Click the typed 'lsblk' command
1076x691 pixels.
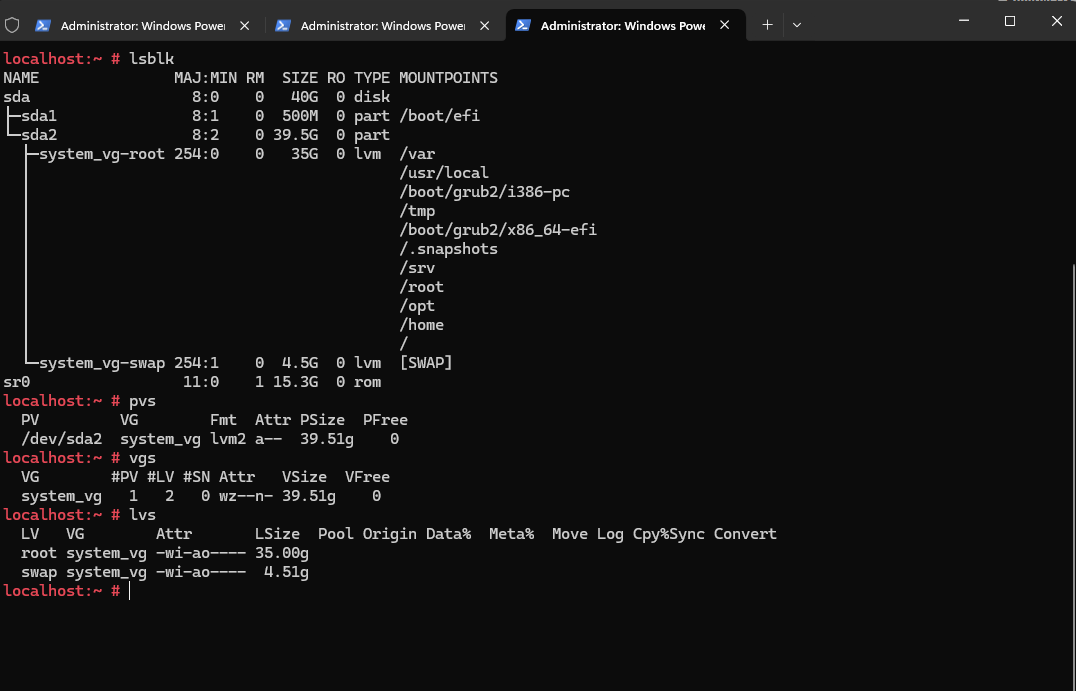(152, 59)
